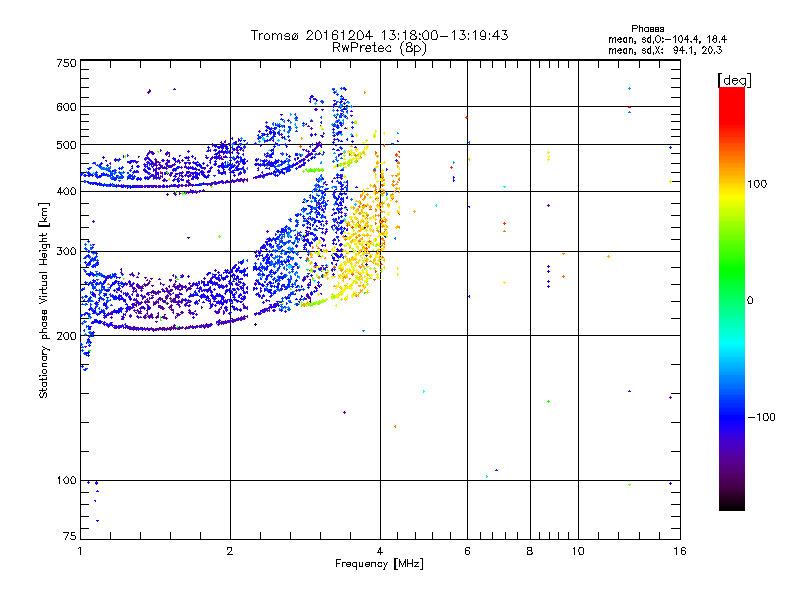Click the "2" frequency axis label
The width and height of the screenshot is (800, 600).
pyautogui.click(x=230, y=551)
